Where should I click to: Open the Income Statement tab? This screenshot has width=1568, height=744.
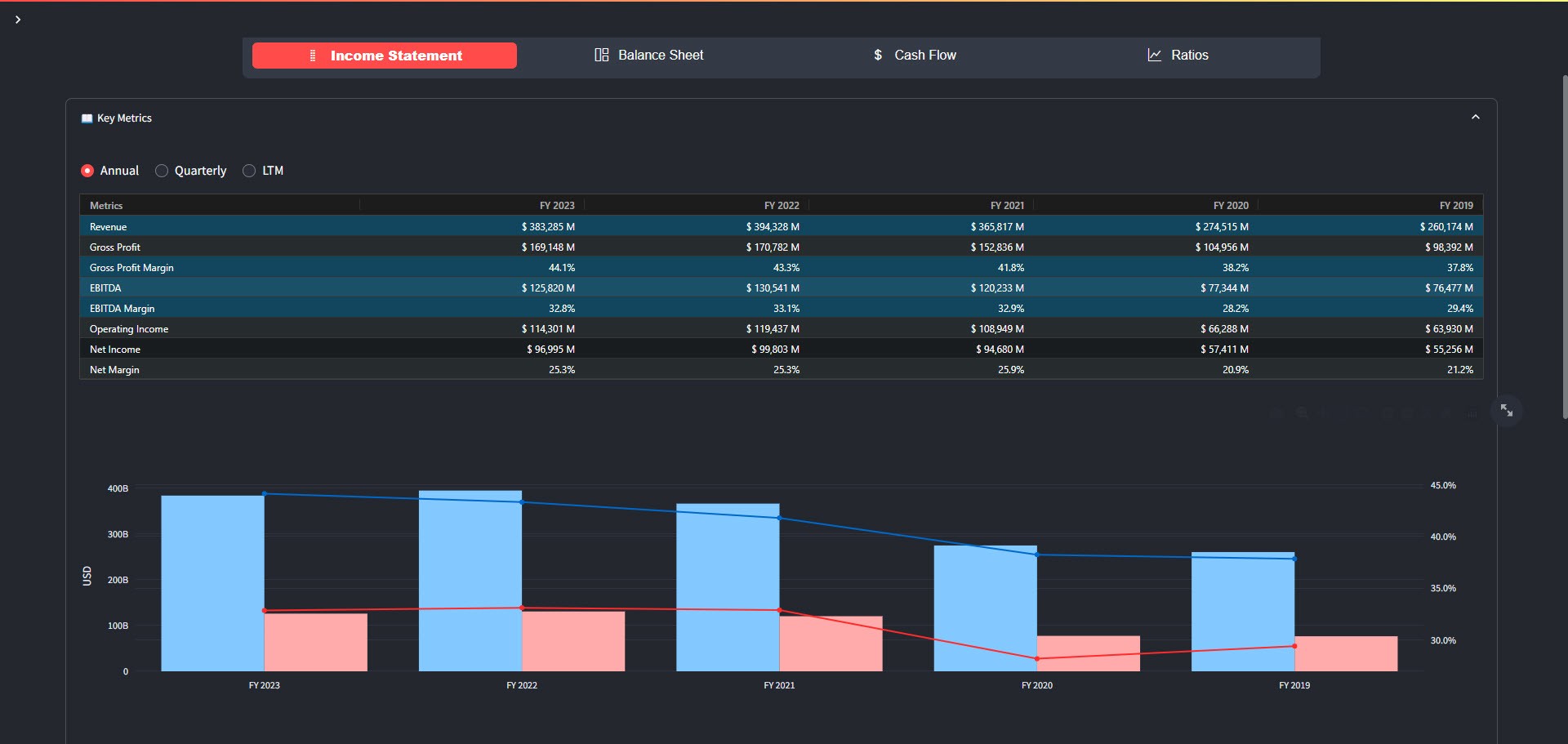coord(385,56)
